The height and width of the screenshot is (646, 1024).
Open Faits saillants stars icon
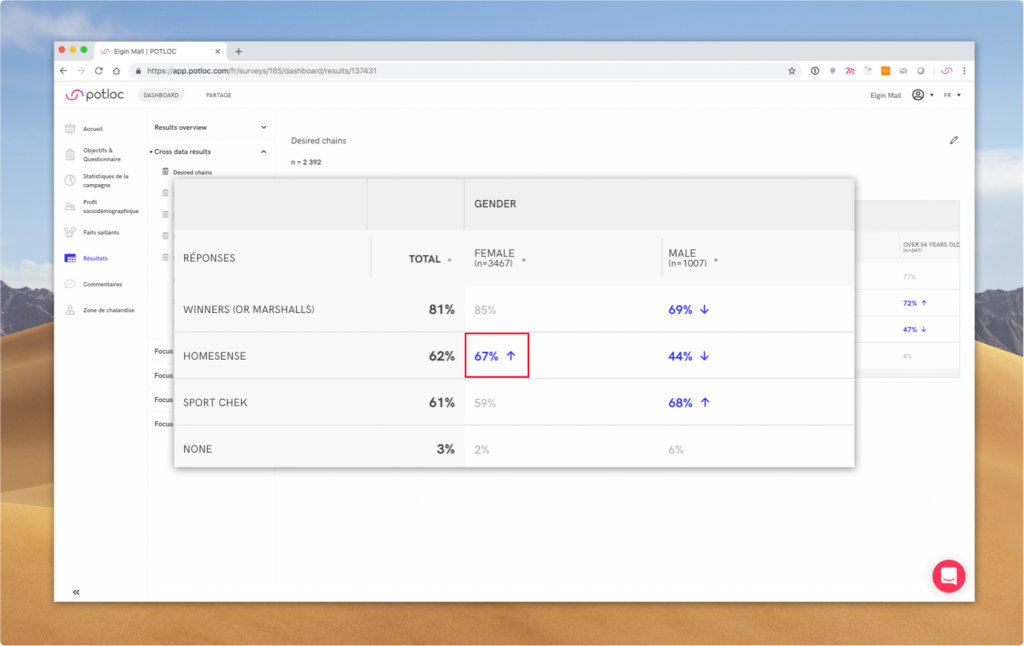click(70, 232)
